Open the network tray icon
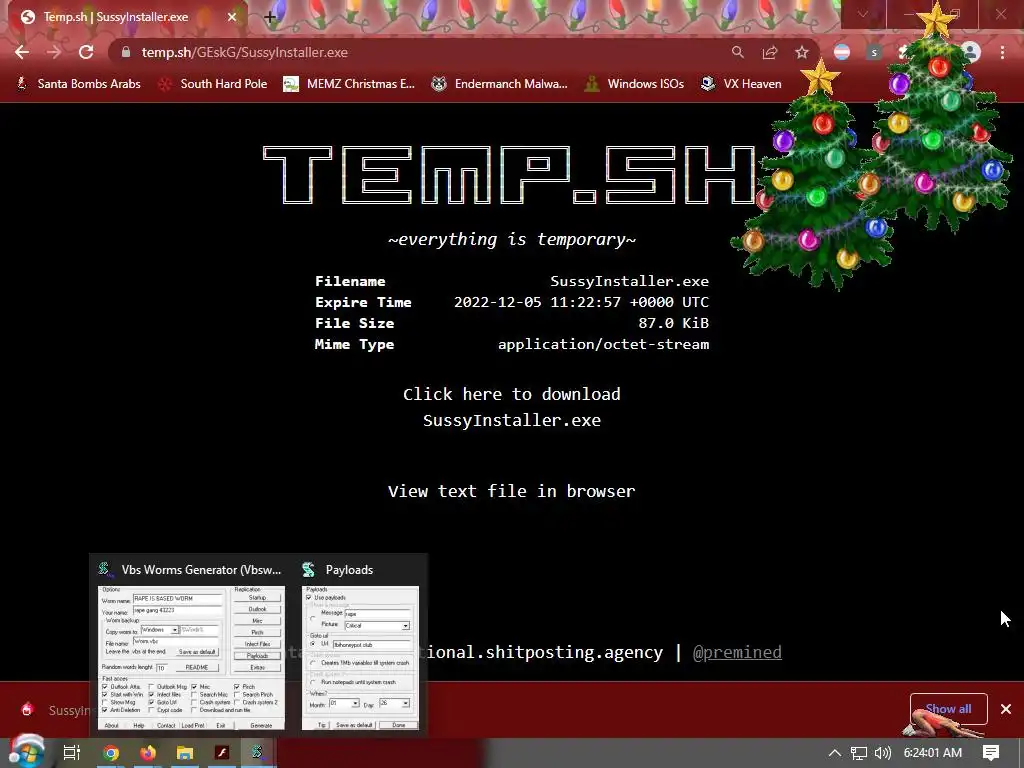 click(859, 753)
